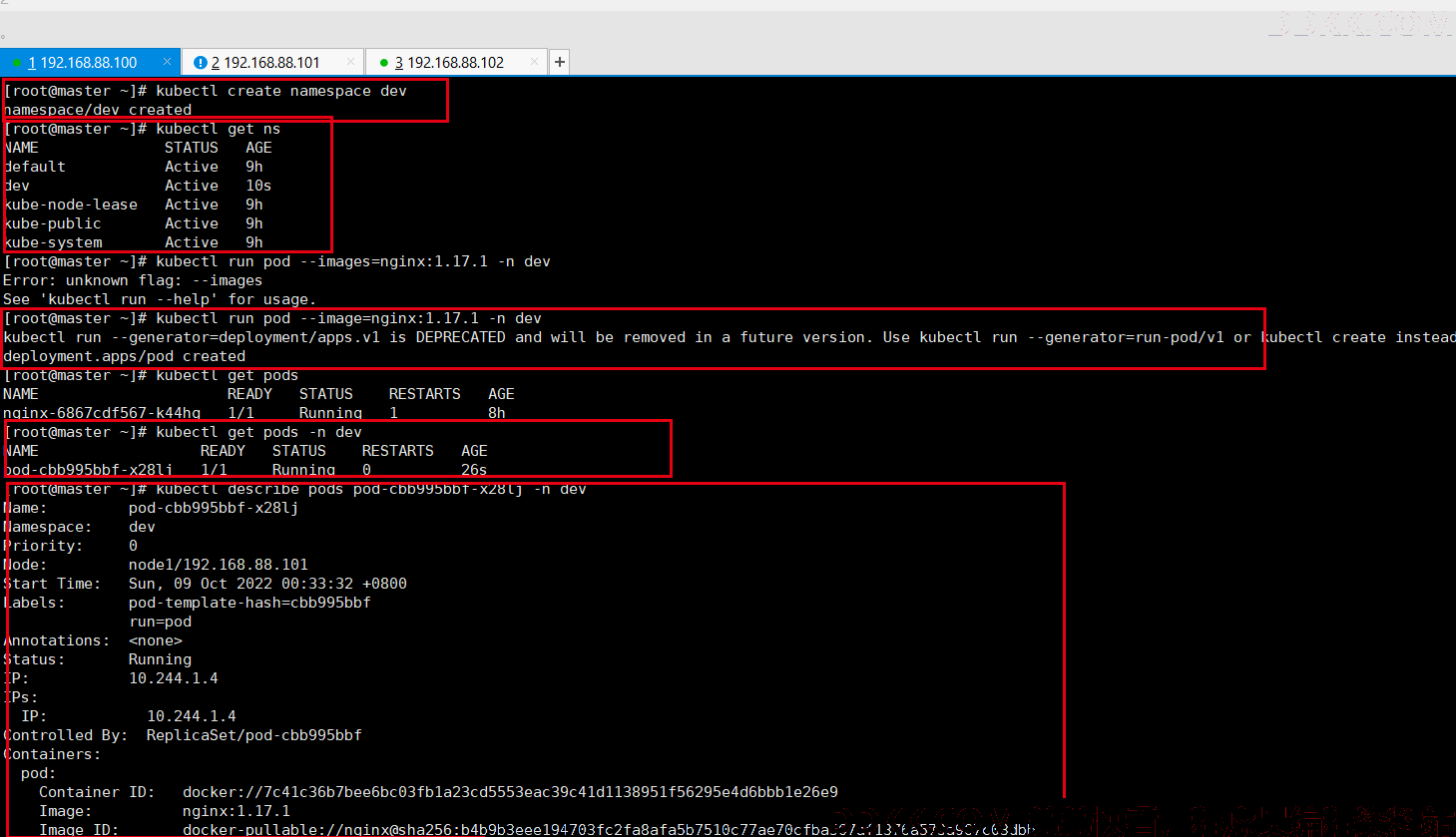This screenshot has height=837, width=1456.
Task: Click the 'Image: nginx:1.17.1' line
Action: [165, 811]
